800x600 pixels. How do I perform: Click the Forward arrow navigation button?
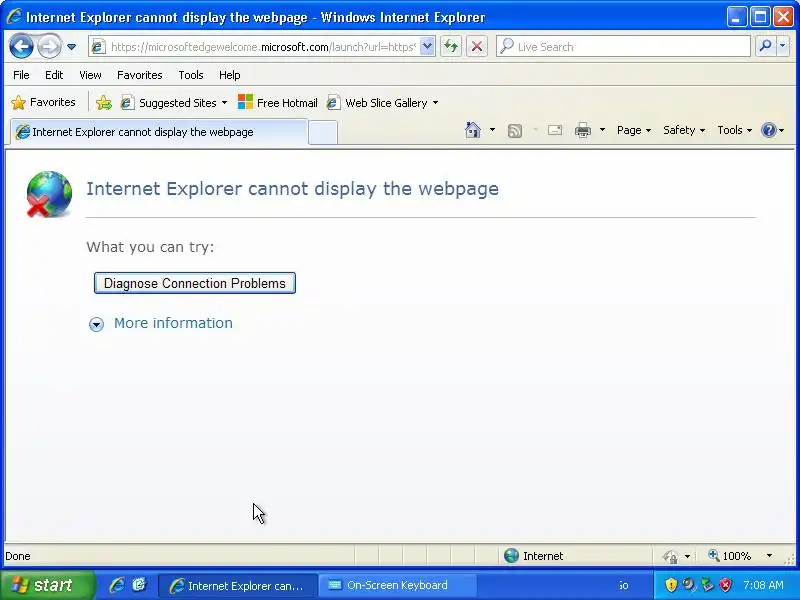(x=49, y=47)
